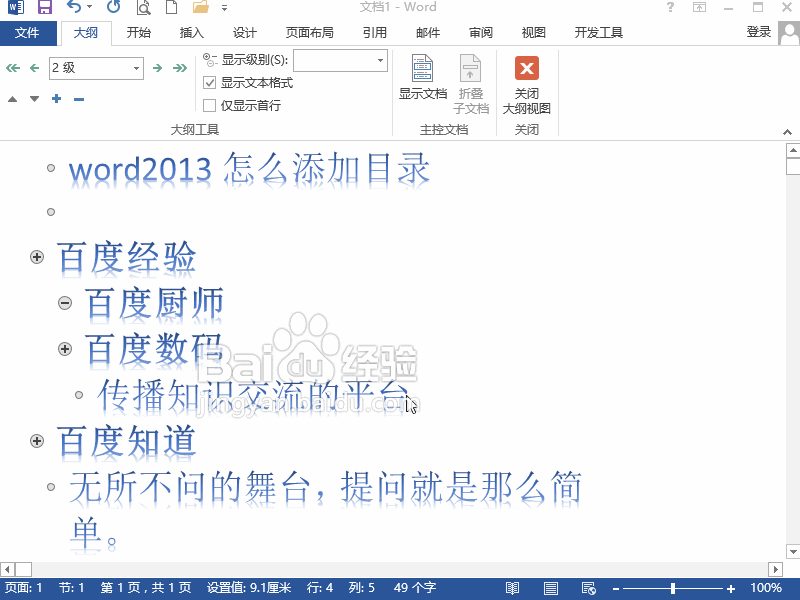This screenshot has width=800, height=600.
Task: Switch to Print Layout view icon
Action: [x=551, y=588]
